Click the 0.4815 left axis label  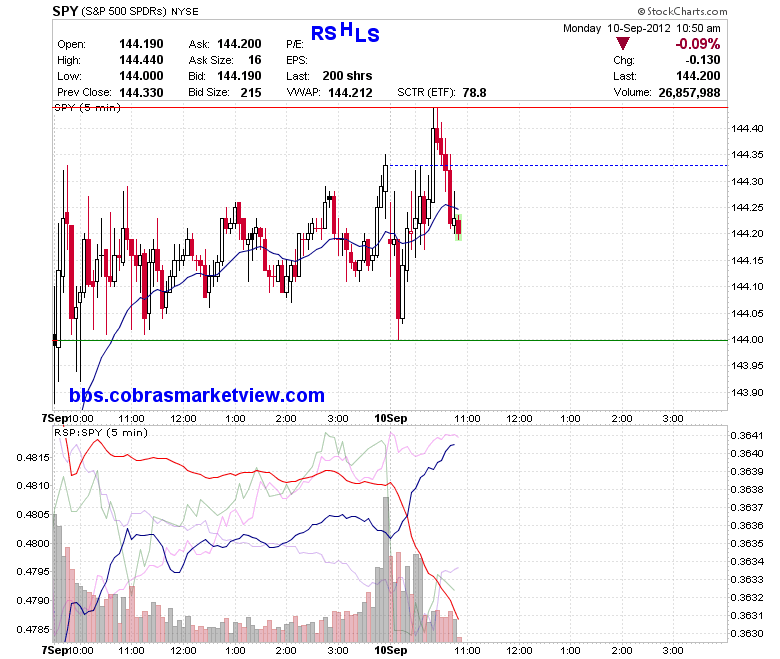pyautogui.click(x=33, y=457)
